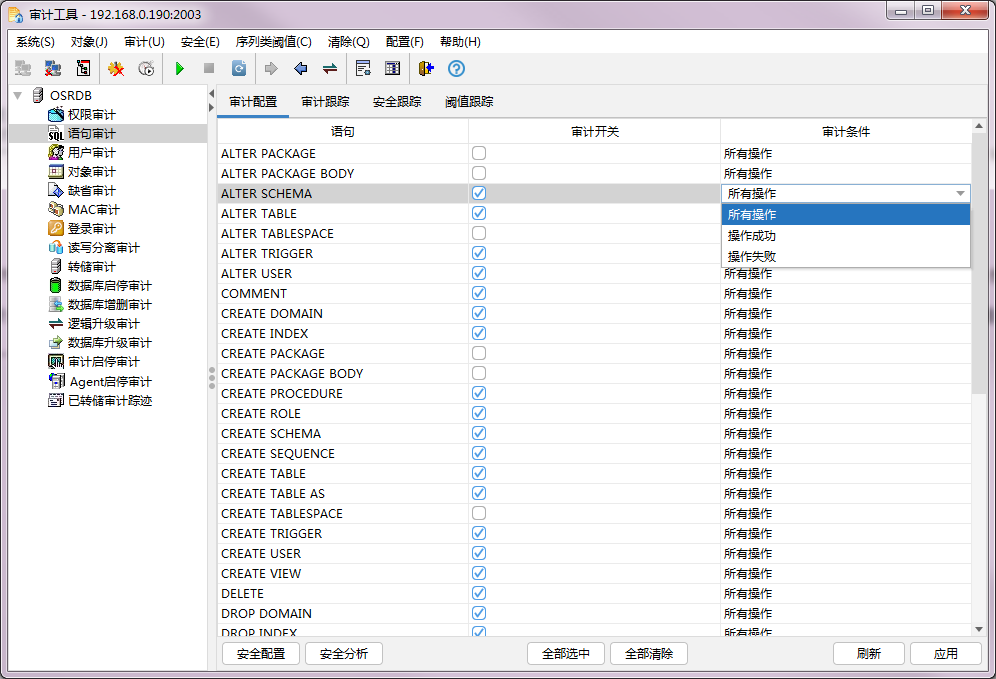Click the vertical scrollbar down arrow

(979, 629)
